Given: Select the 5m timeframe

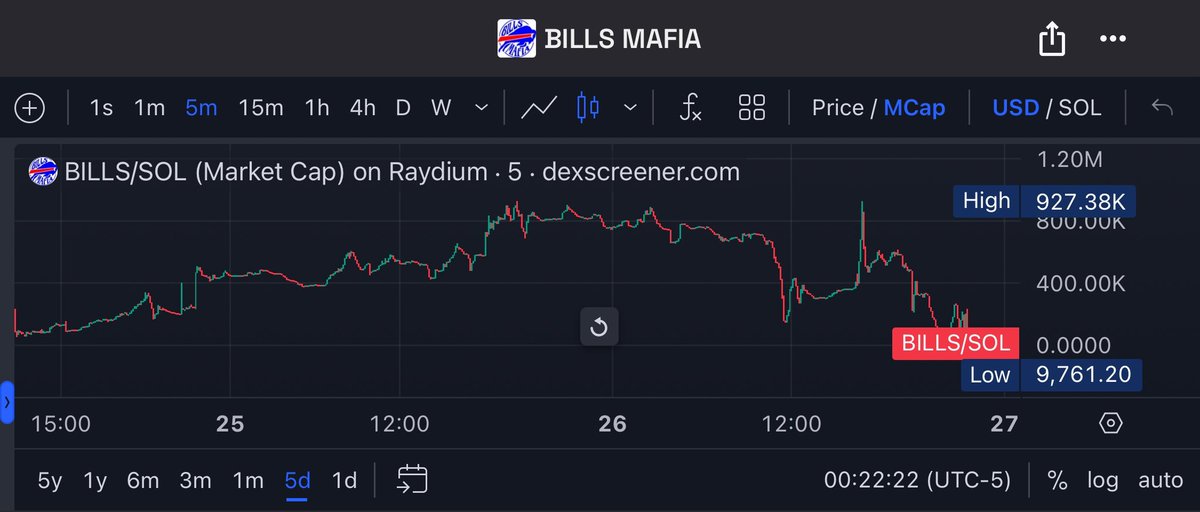Looking at the screenshot, I should click(201, 108).
